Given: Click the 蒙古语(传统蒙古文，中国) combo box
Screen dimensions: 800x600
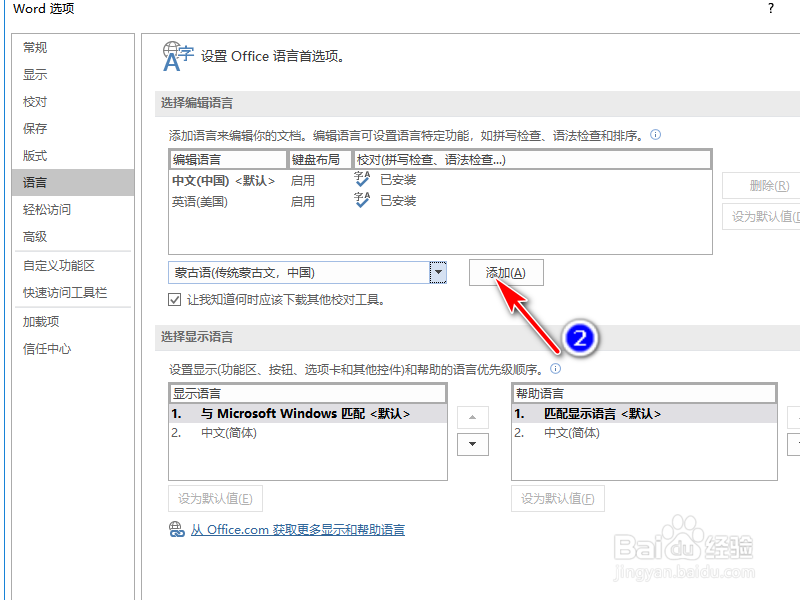Looking at the screenshot, I should pyautogui.click(x=308, y=272).
